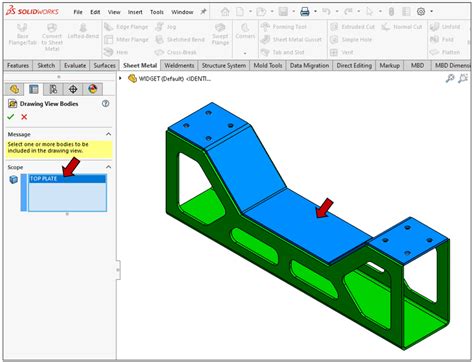Click the Save icon

coord(283,12)
